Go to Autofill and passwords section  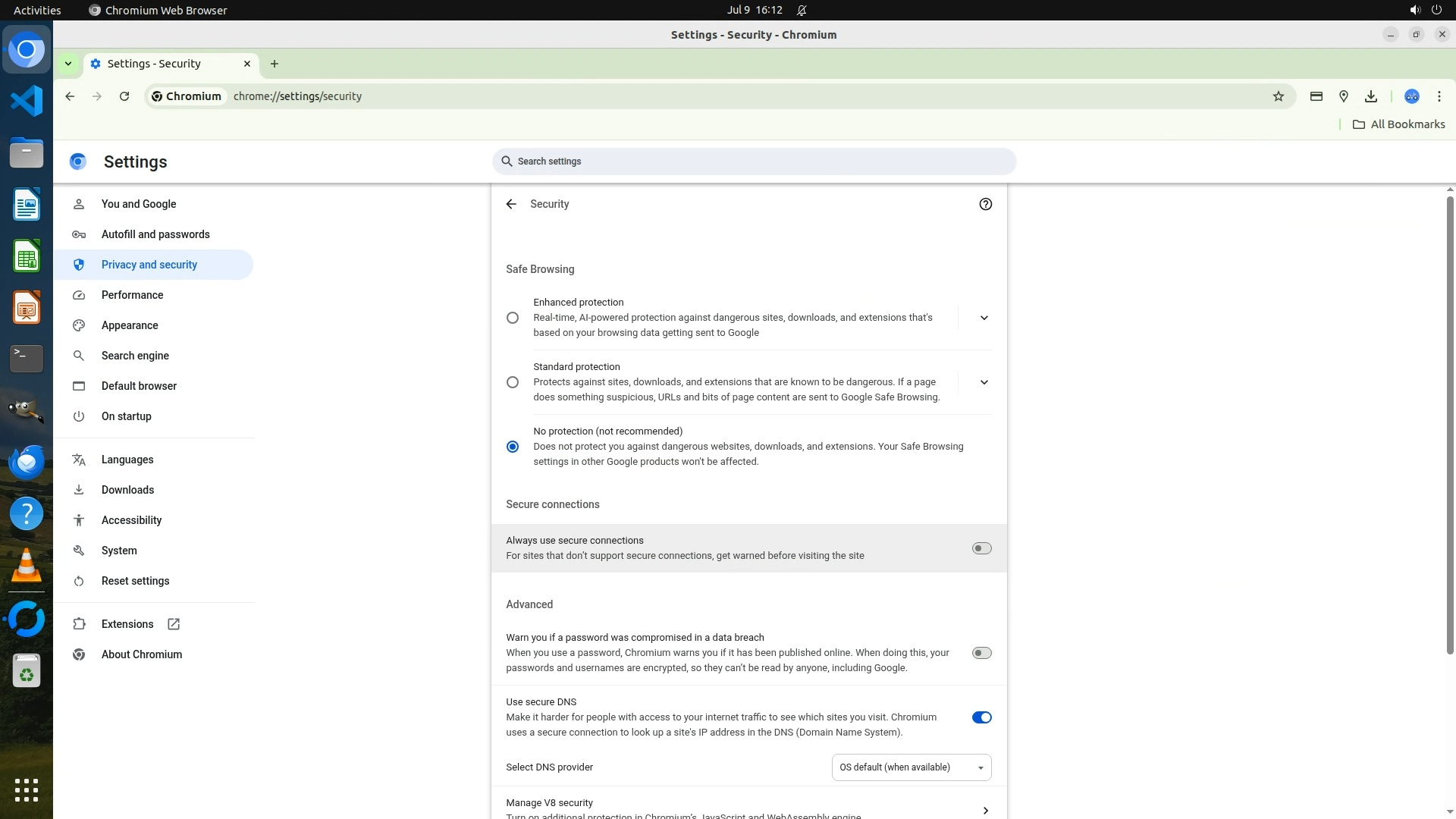[x=155, y=234]
